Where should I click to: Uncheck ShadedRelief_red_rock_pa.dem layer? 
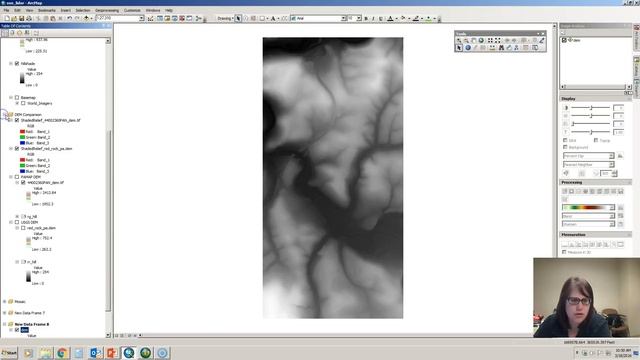[17, 149]
